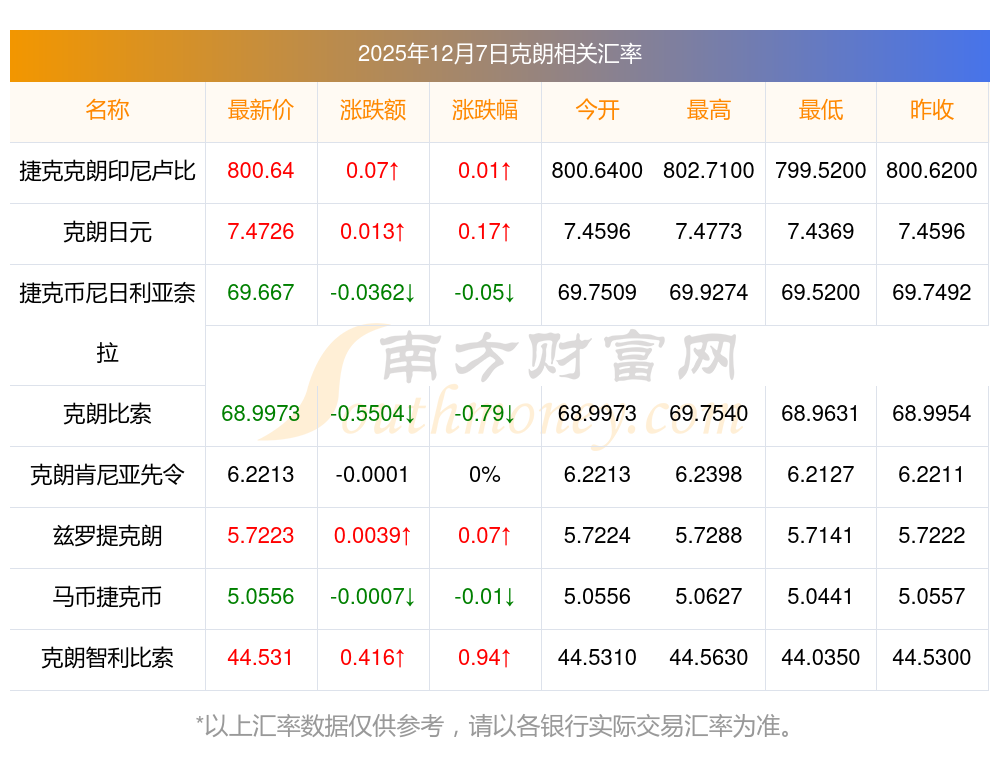Select the 马币捷克币 row name
The width and height of the screenshot is (1000, 757).
pyautogui.click(x=107, y=597)
